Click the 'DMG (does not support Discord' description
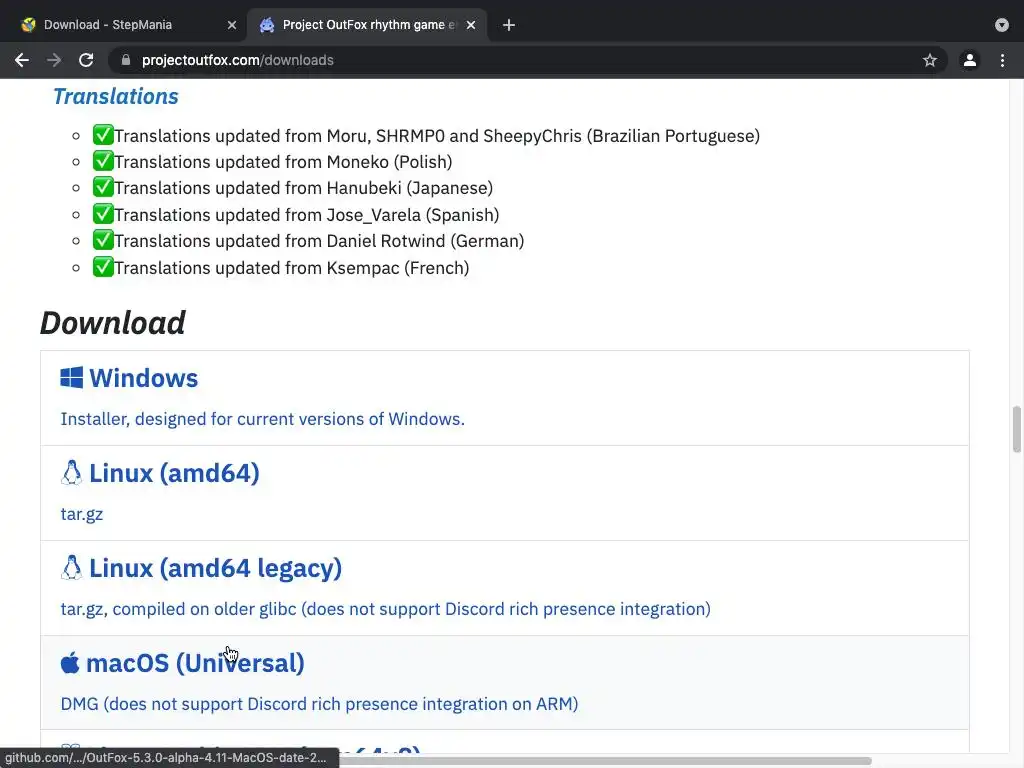Viewport: 1024px width, 768px height. pos(319,704)
